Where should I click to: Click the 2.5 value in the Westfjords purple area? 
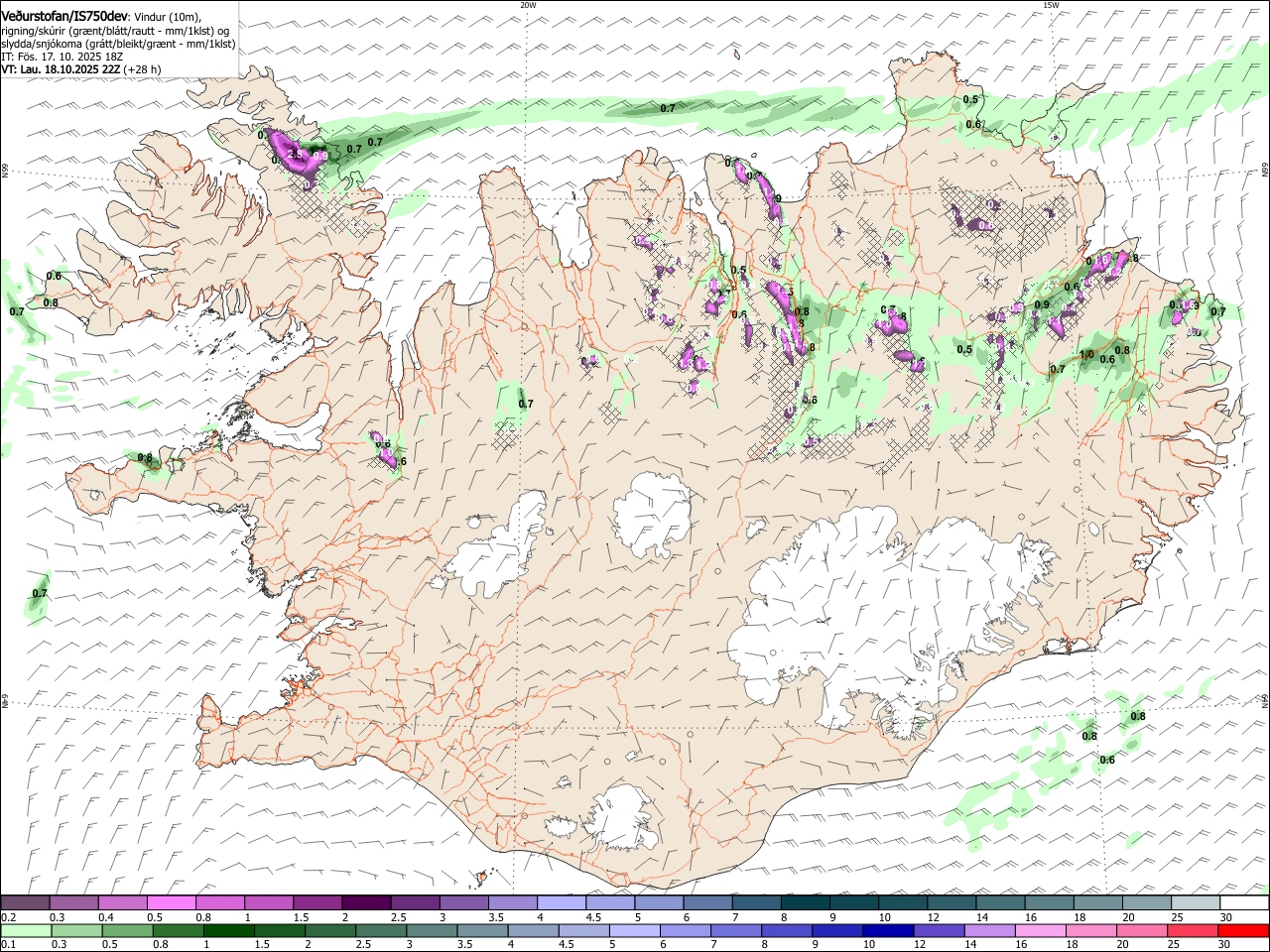(294, 155)
